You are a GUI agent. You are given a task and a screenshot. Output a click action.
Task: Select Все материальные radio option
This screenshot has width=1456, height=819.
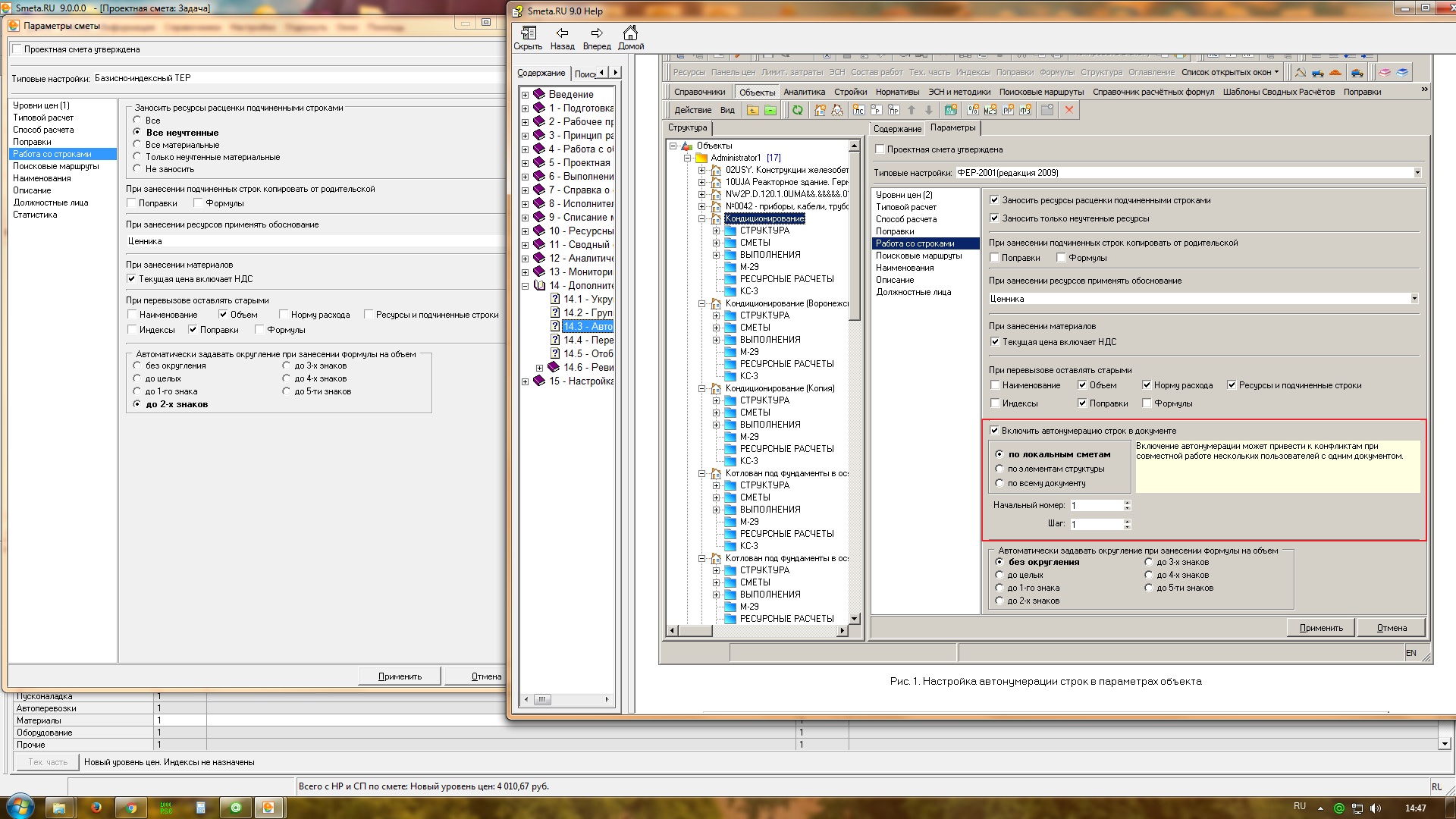[x=137, y=144]
